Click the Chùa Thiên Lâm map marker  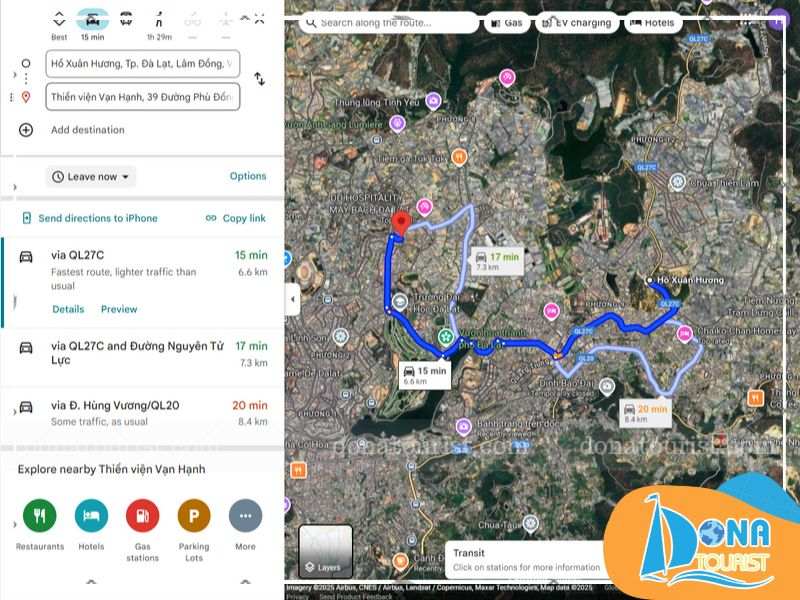677,182
